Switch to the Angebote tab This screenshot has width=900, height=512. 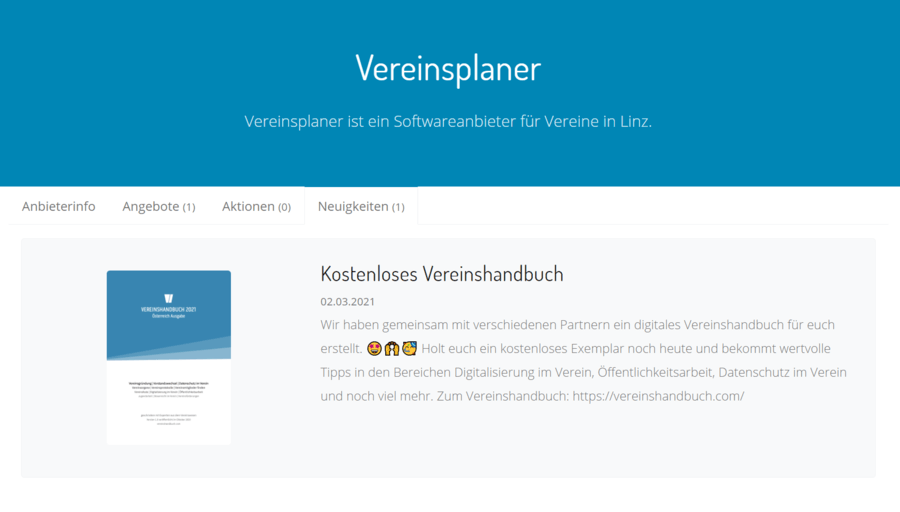(x=158, y=206)
